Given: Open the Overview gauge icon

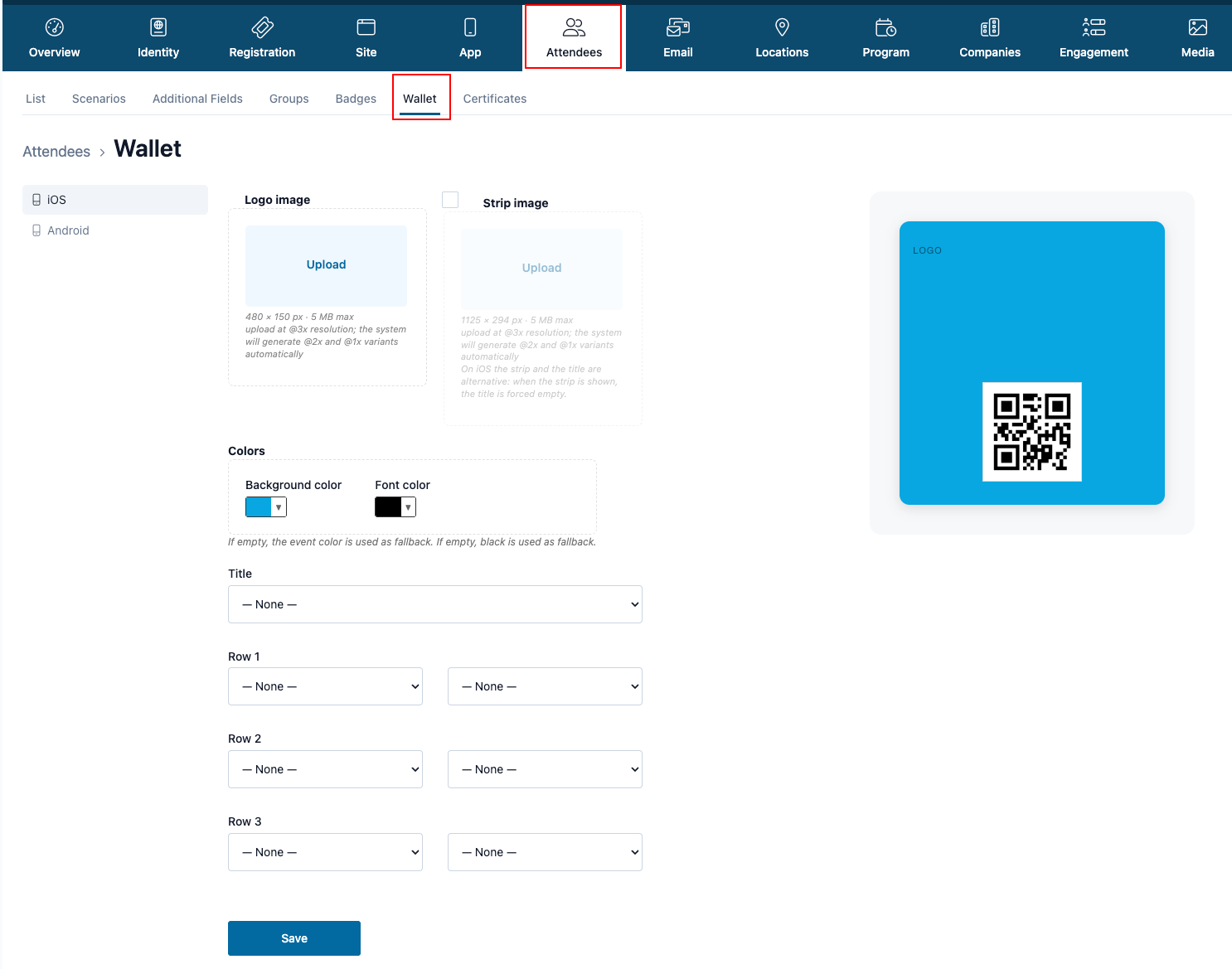Looking at the screenshot, I should [55, 27].
